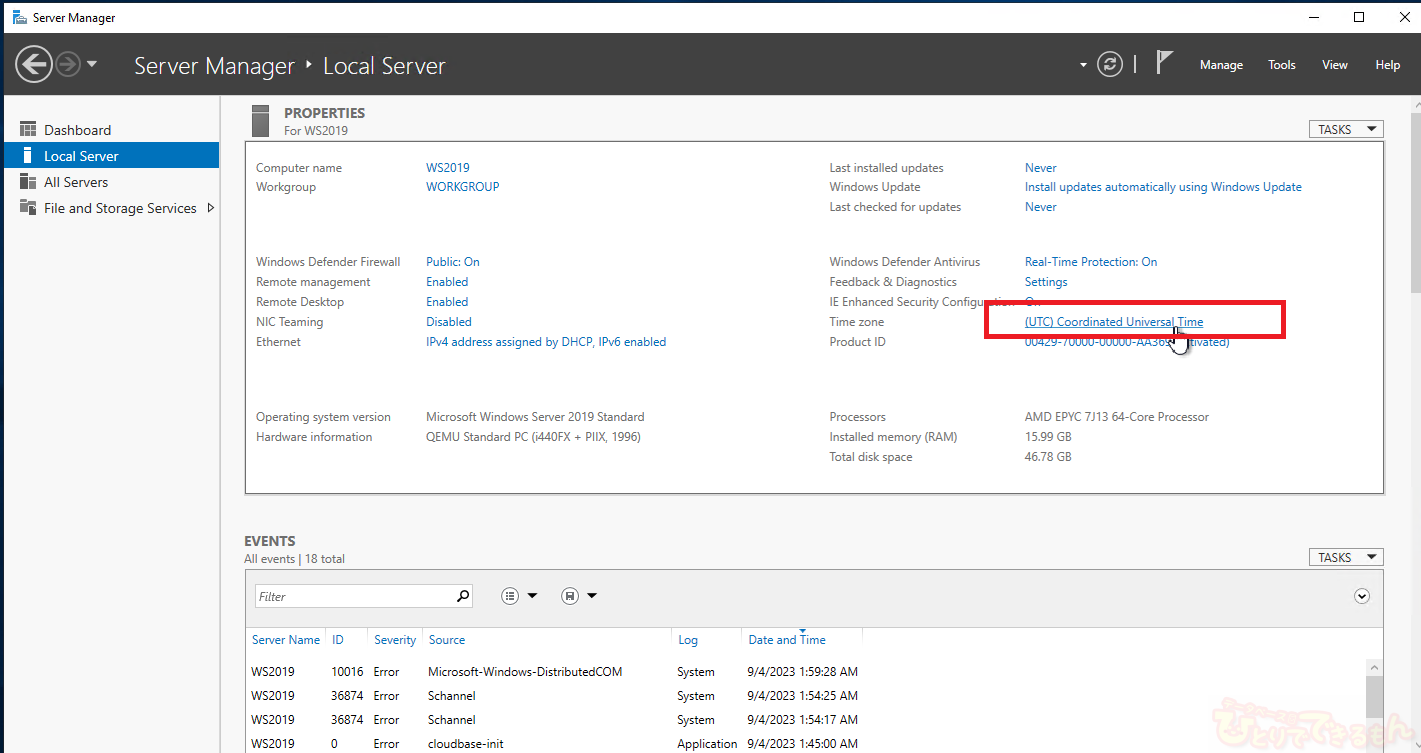Click the refresh icon in header
This screenshot has height=753, width=1421.
point(1110,65)
